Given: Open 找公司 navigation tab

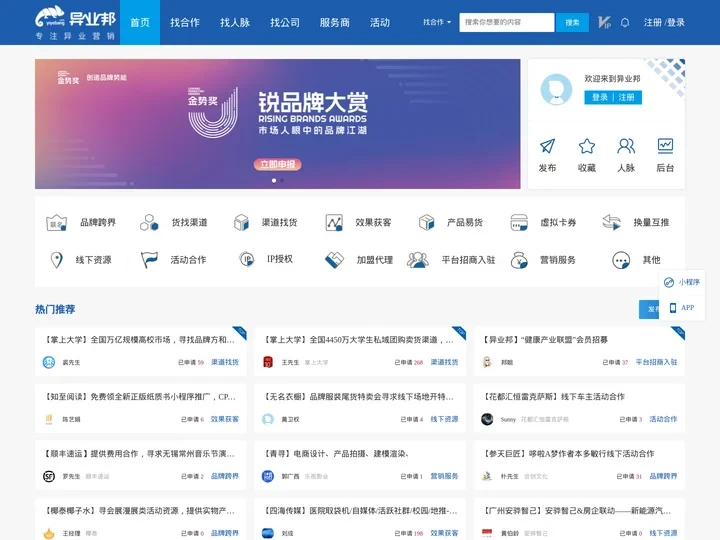Looking at the screenshot, I should pyautogui.click(x=285, y=22).
